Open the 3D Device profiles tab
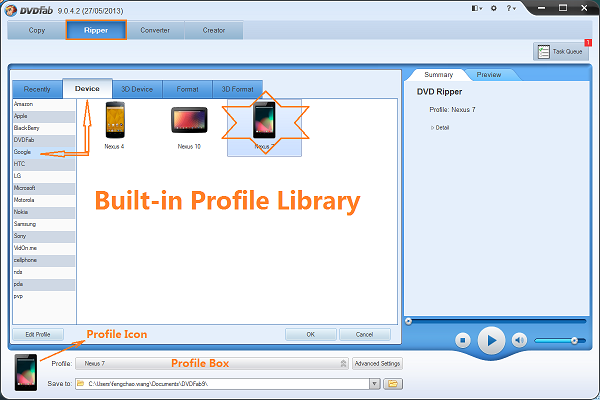The height and width of the screenshot is (400, 600). (137, 89)
